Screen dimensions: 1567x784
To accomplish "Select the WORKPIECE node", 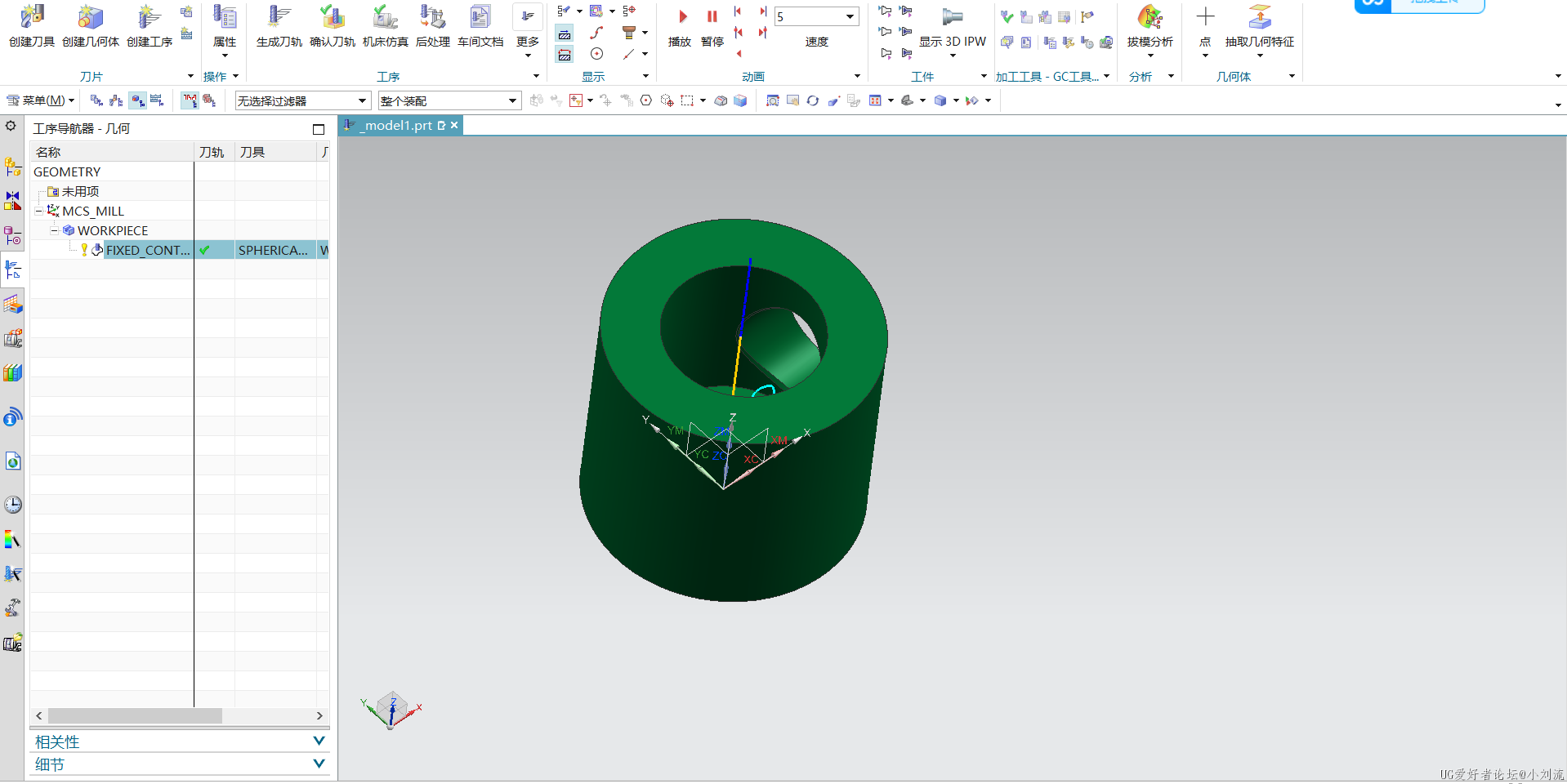I will [x=113, y=230].
